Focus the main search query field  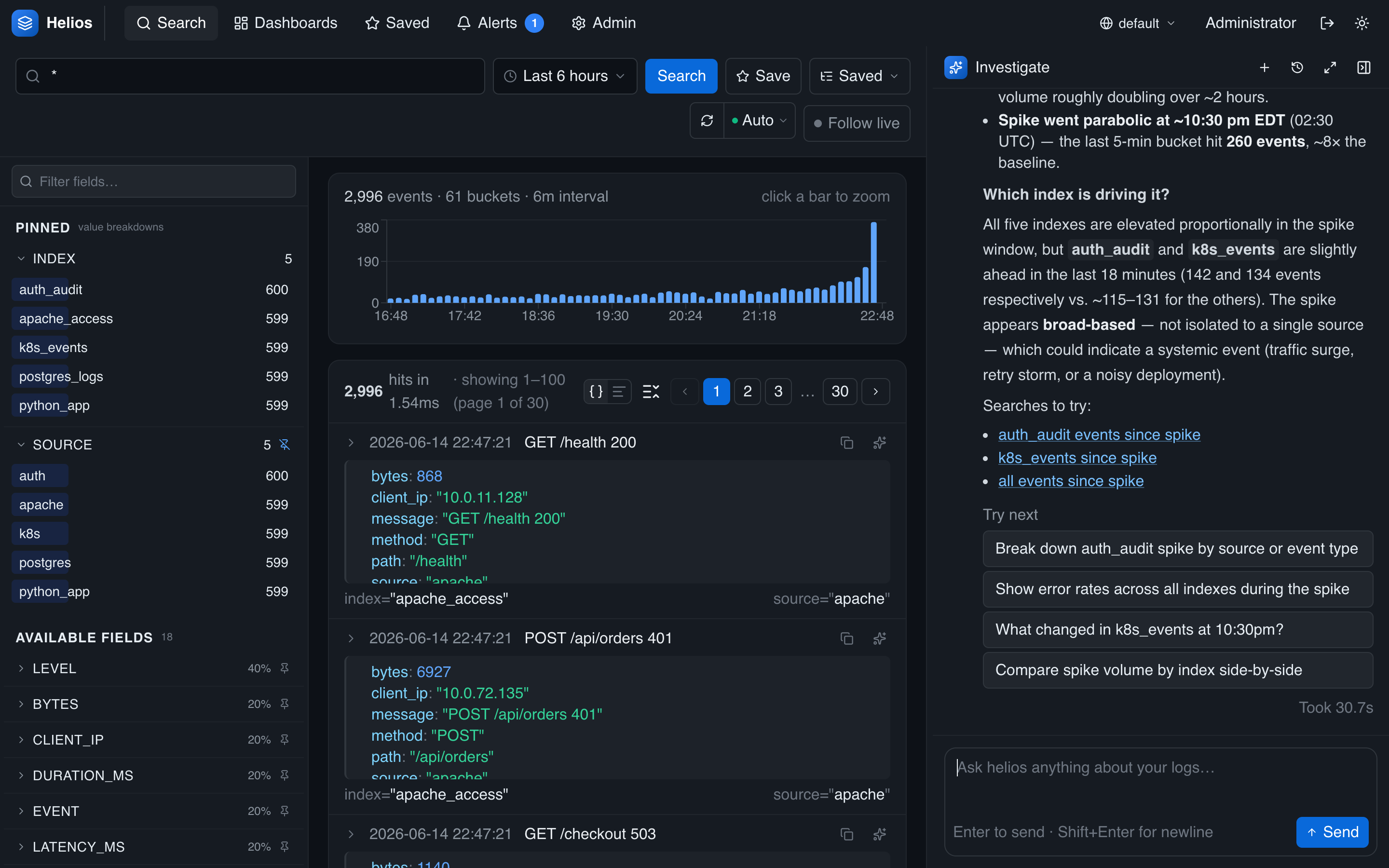pyautogui.click(x=250, y=76)
